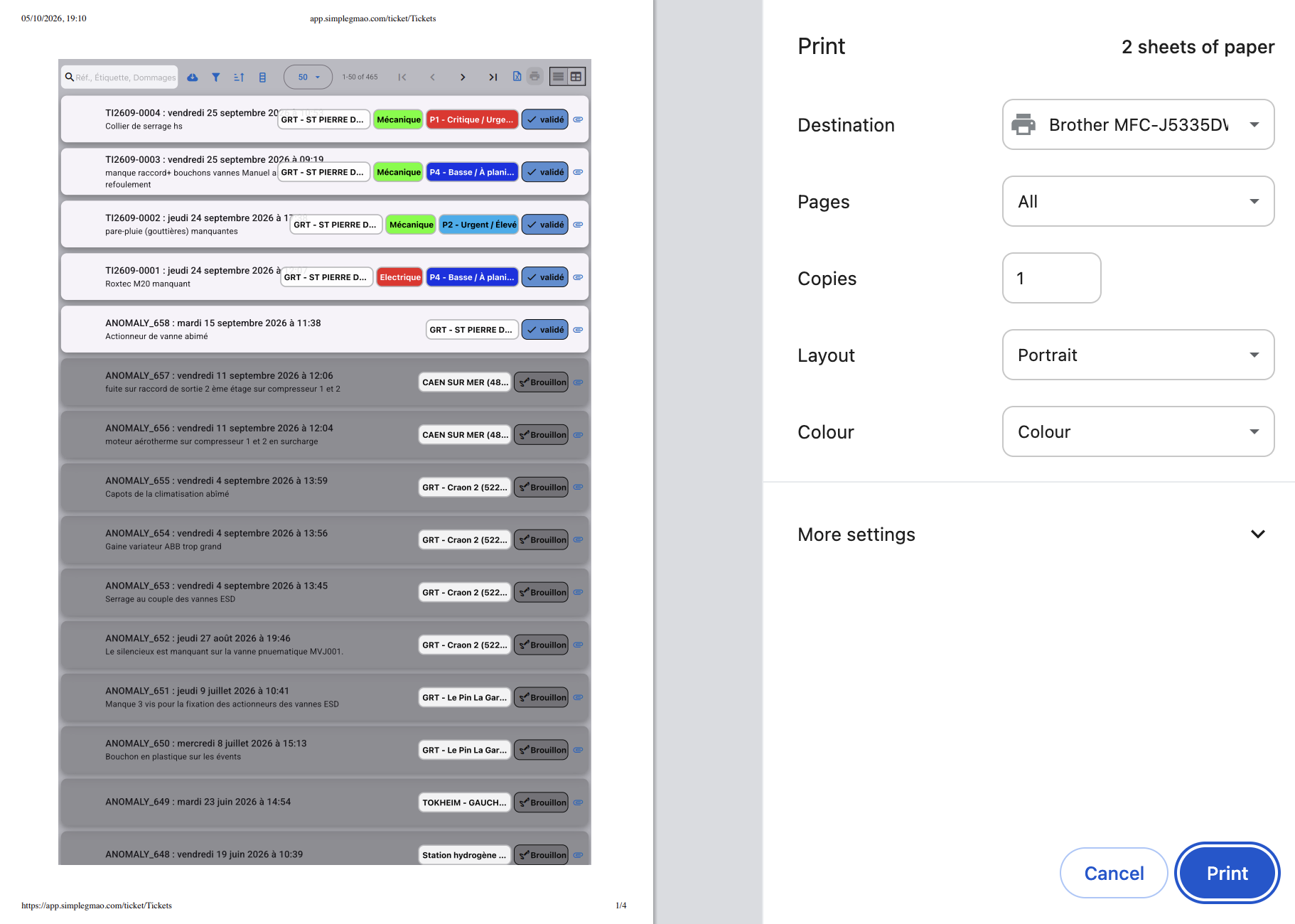Click the Excel export icon
Viewport: 1295px width, 924px height.
pos(517,77)
